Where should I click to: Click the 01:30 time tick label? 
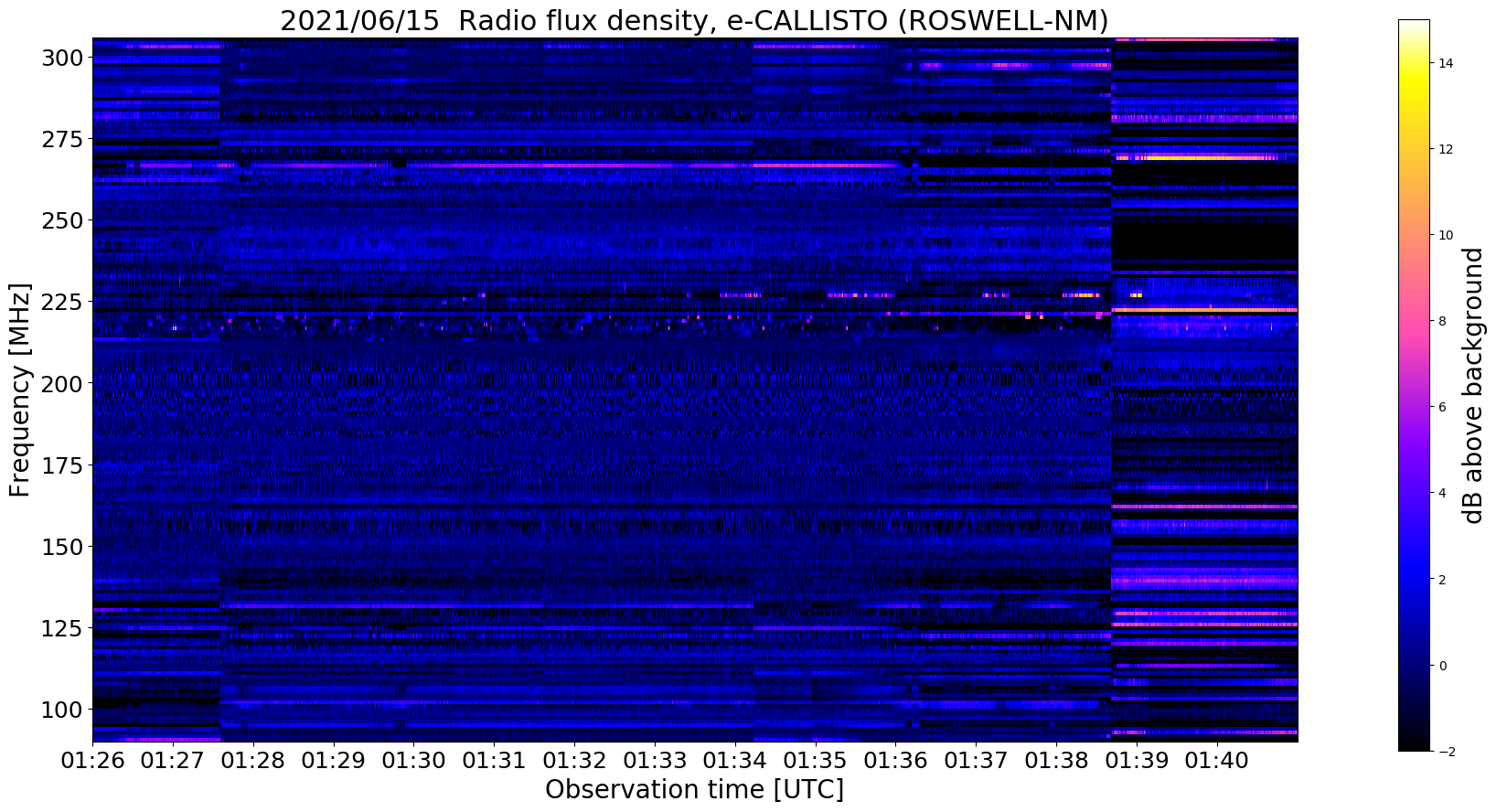click(x=413, y=760)
